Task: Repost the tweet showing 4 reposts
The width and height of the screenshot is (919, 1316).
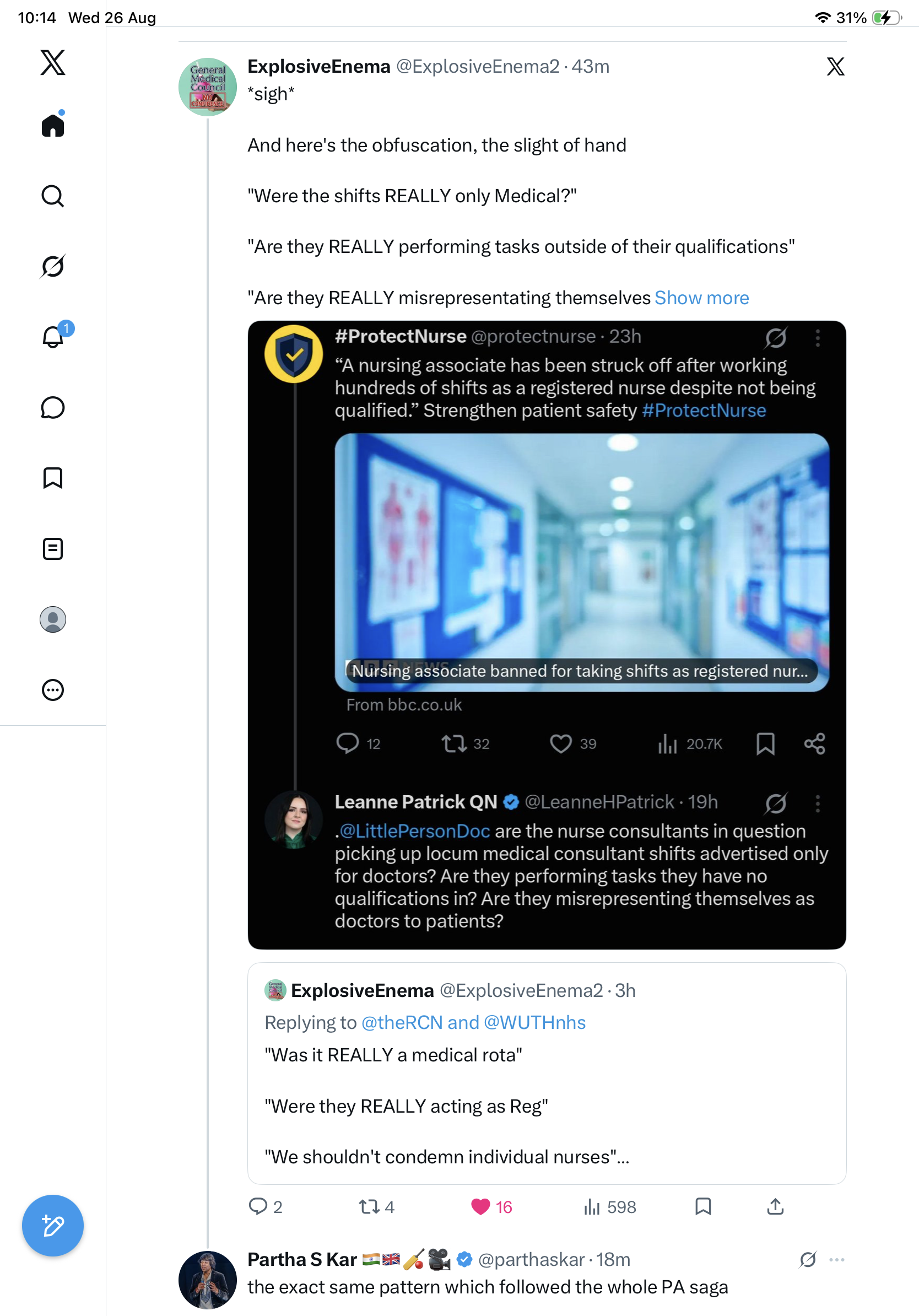Action: coord(376,1207)
